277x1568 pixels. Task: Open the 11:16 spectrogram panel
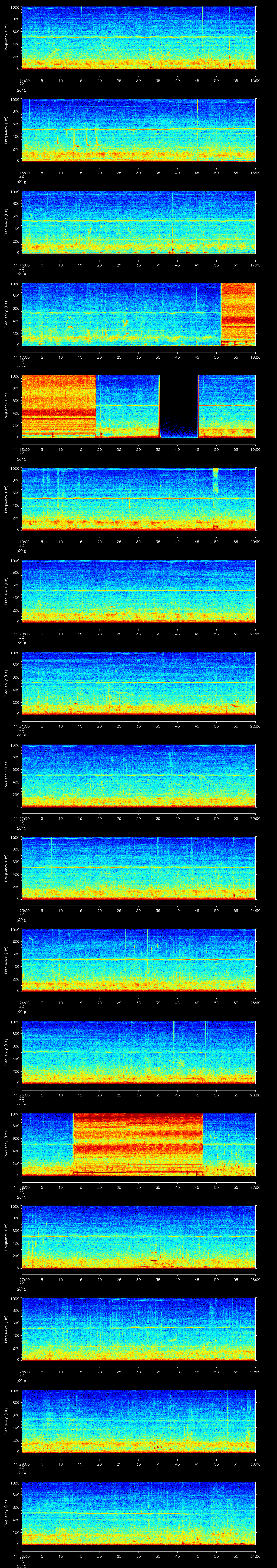(x=138, y=222)
